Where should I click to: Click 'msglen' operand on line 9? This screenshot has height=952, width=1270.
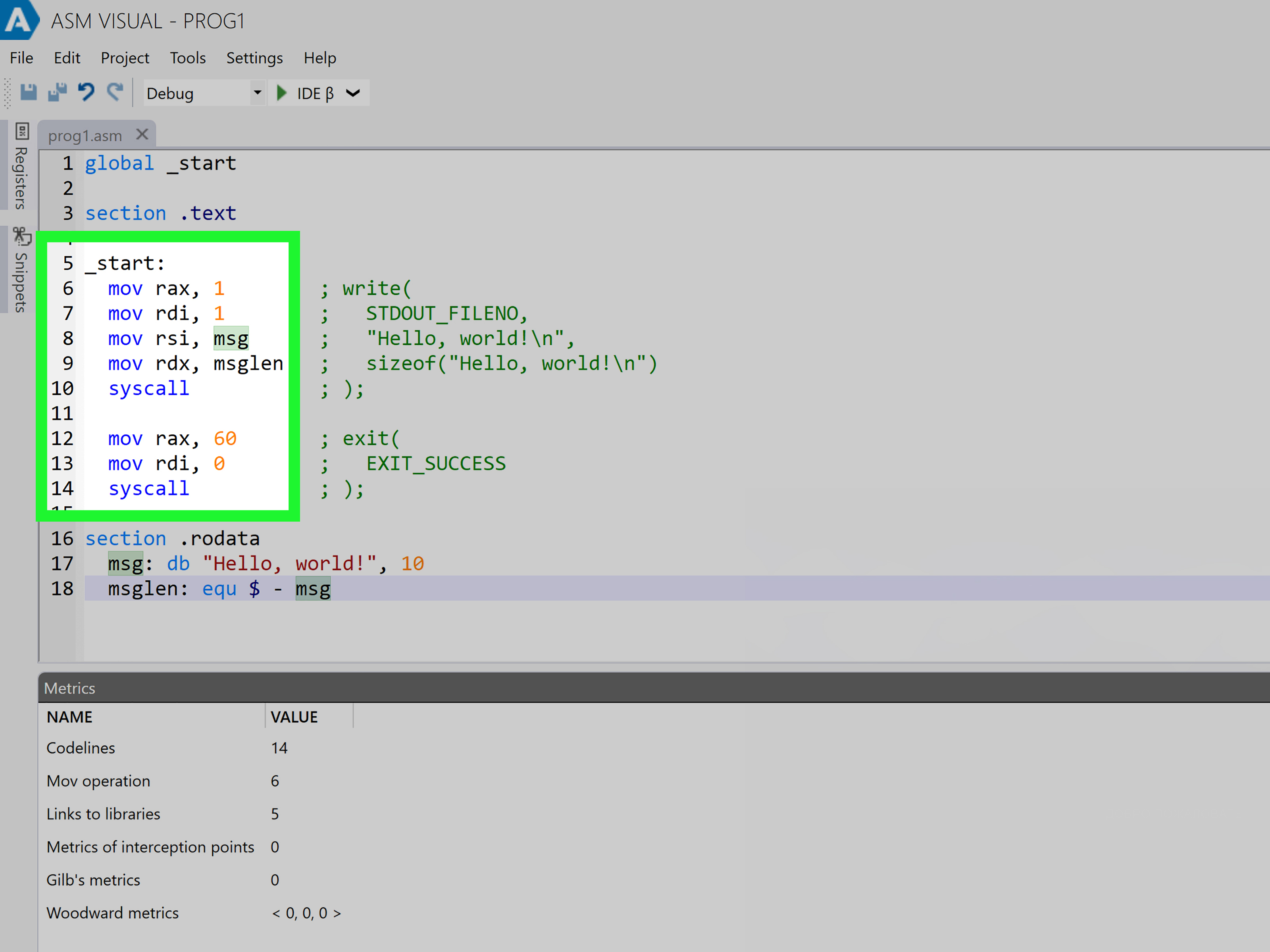[x=248, y=364]
